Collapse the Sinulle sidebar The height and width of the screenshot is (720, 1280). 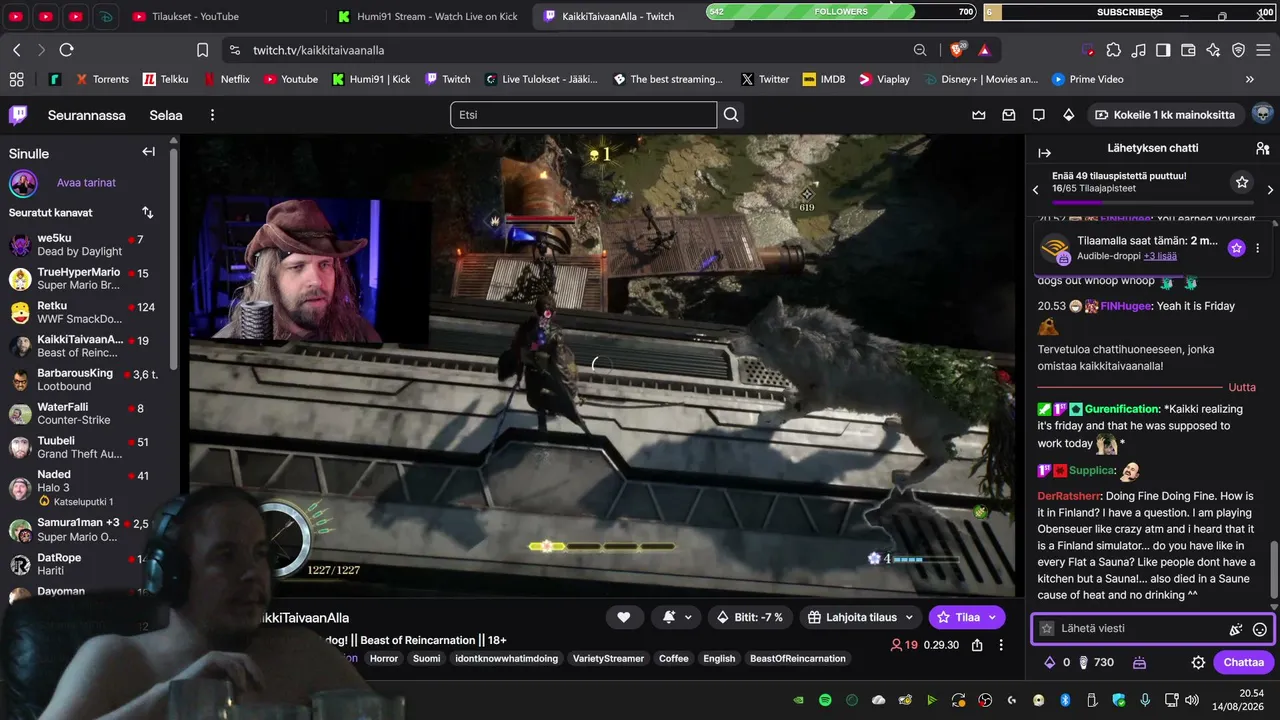click(x=148, y=152)
